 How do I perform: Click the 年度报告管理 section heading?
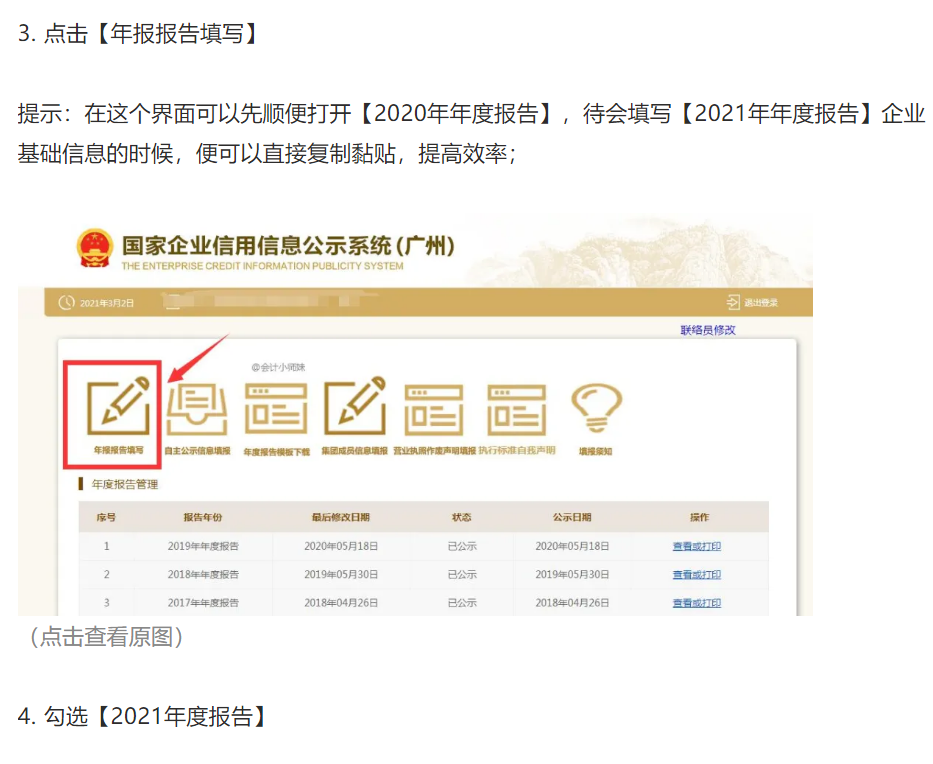(125, 484)
